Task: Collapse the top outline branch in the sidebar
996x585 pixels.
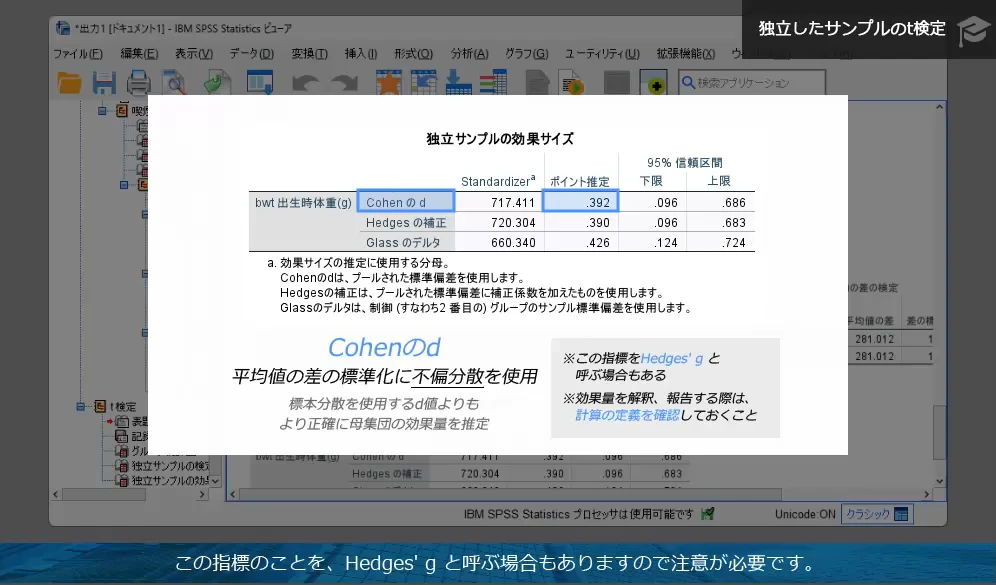Action: click(x=102, y=110)
